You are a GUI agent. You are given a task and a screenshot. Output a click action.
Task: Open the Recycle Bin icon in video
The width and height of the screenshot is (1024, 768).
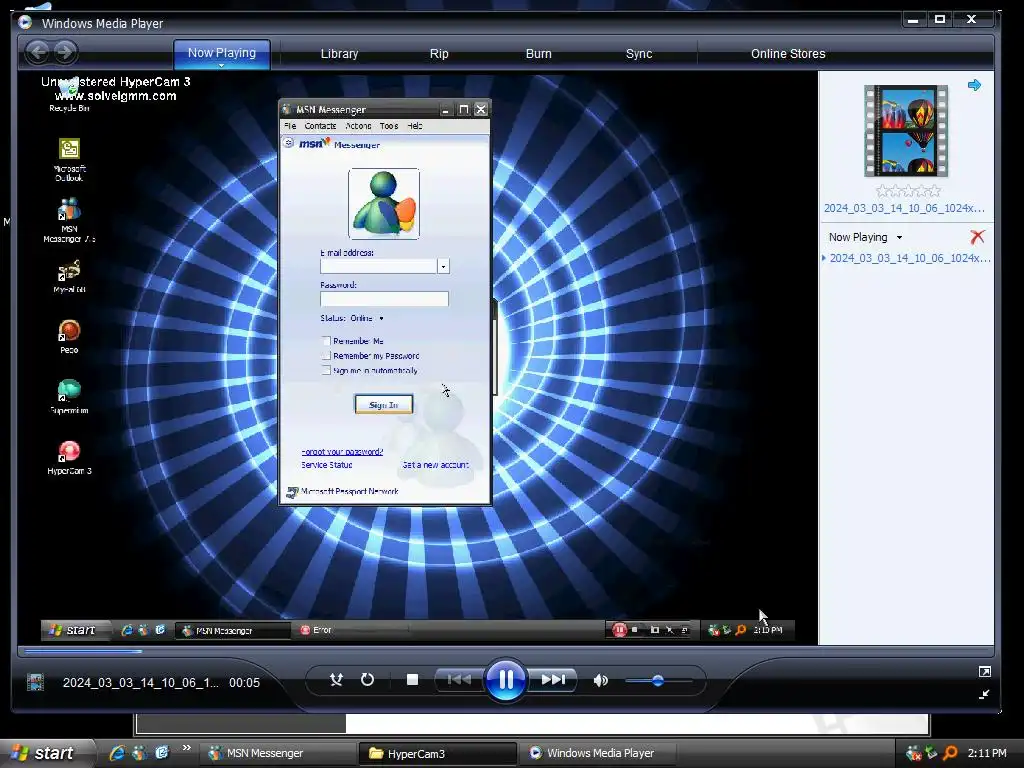69,96
